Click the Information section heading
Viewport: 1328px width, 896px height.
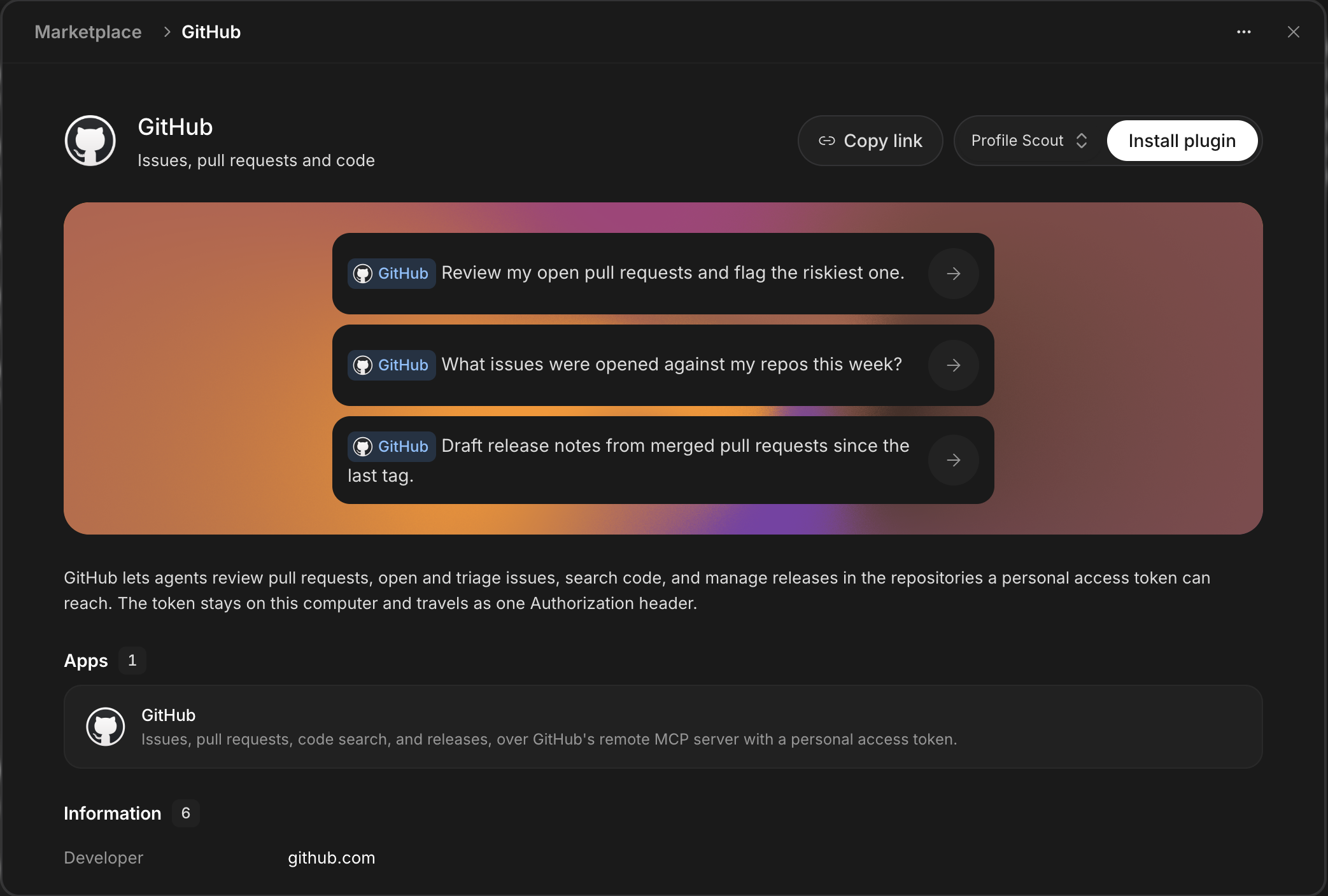tap(113, 813)
